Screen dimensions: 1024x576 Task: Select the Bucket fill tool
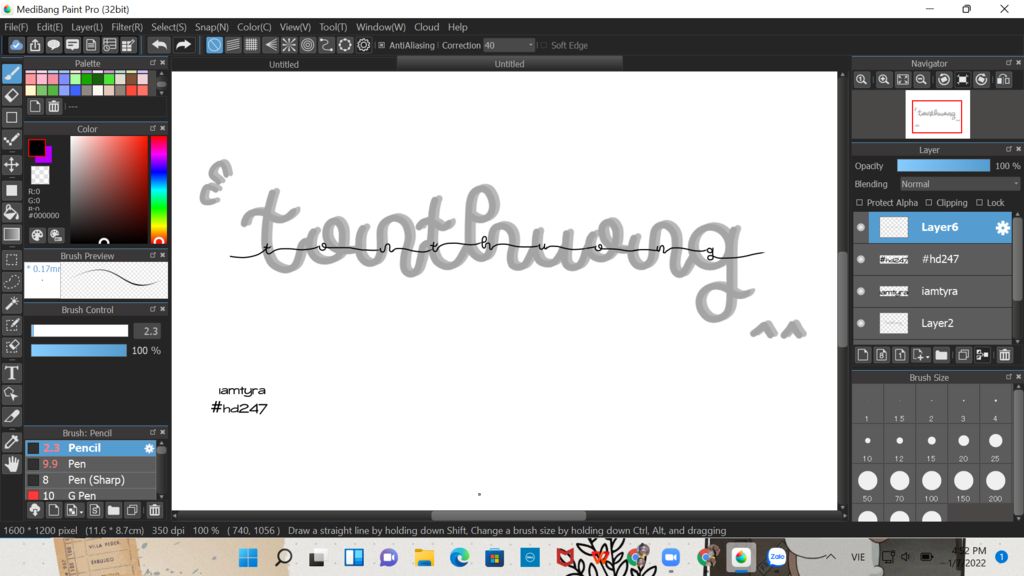(12, 212)
